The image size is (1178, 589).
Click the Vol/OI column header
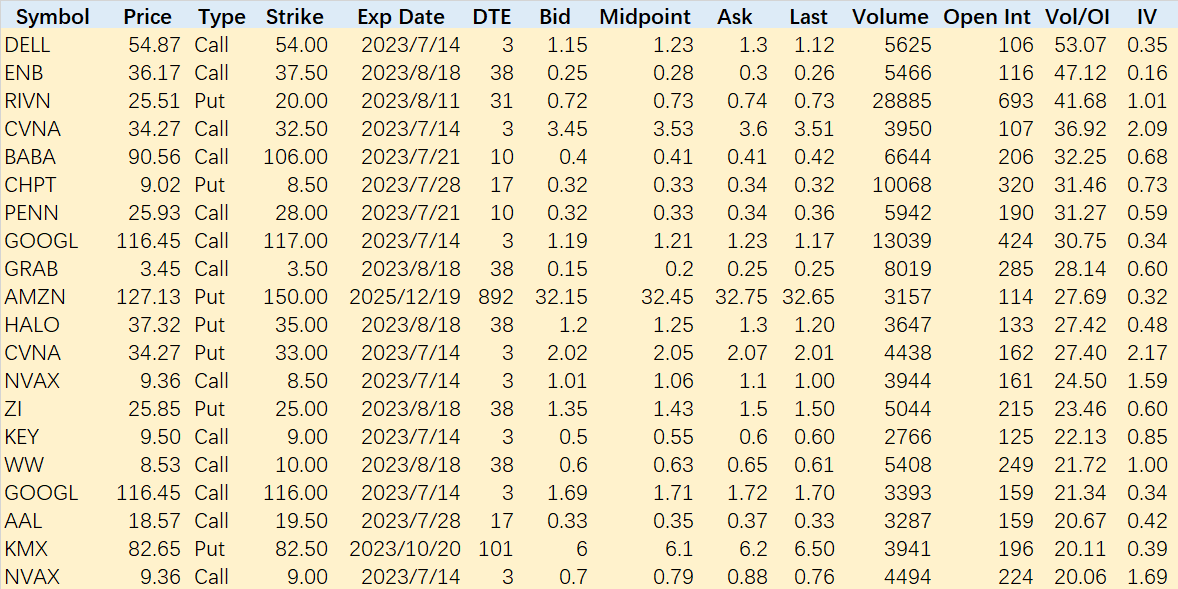pos(1077,17)
